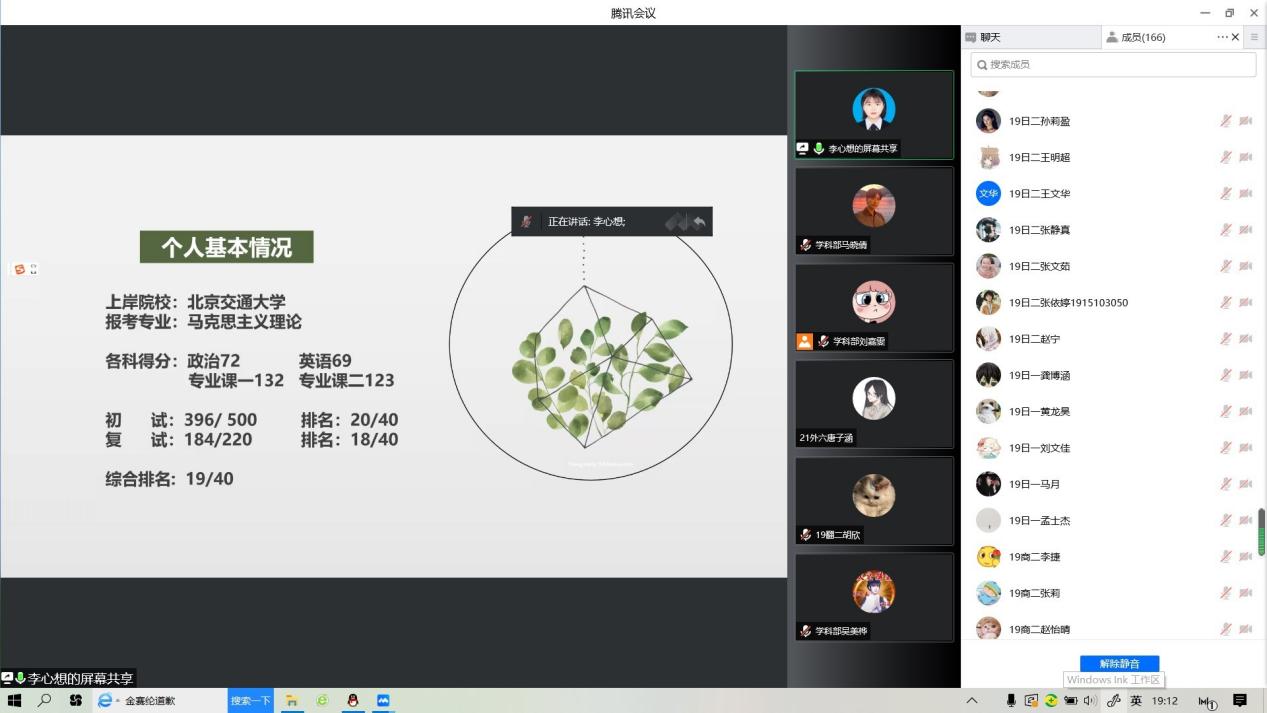Expand panel menu with hamburger icon
Image resolution: width=1267 pixels, height=713 pixels.
click(x=1254, y=37)
